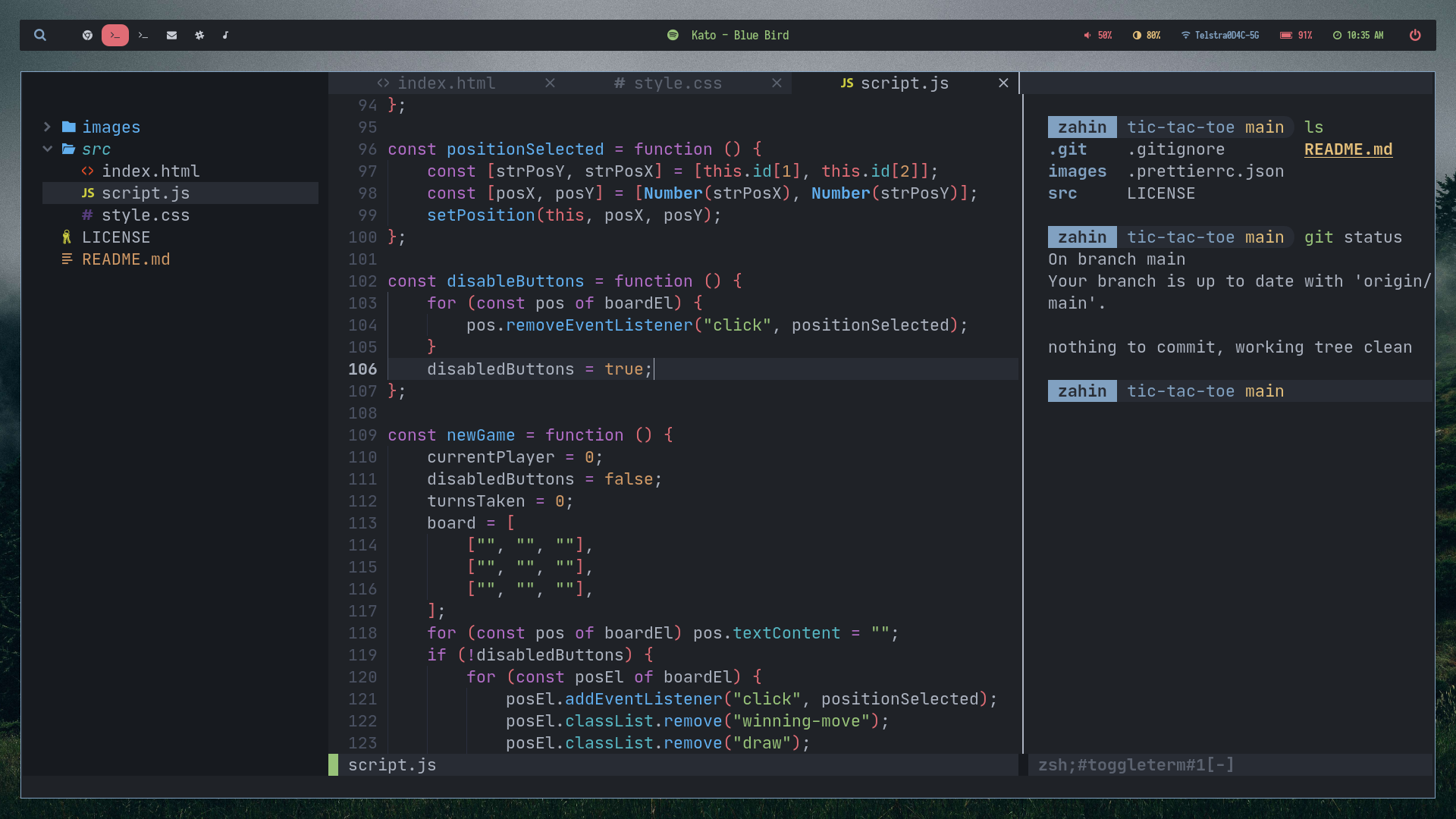Click .gitignore in terminal listing
The image size is (1456, 819).
point(1176,149)
